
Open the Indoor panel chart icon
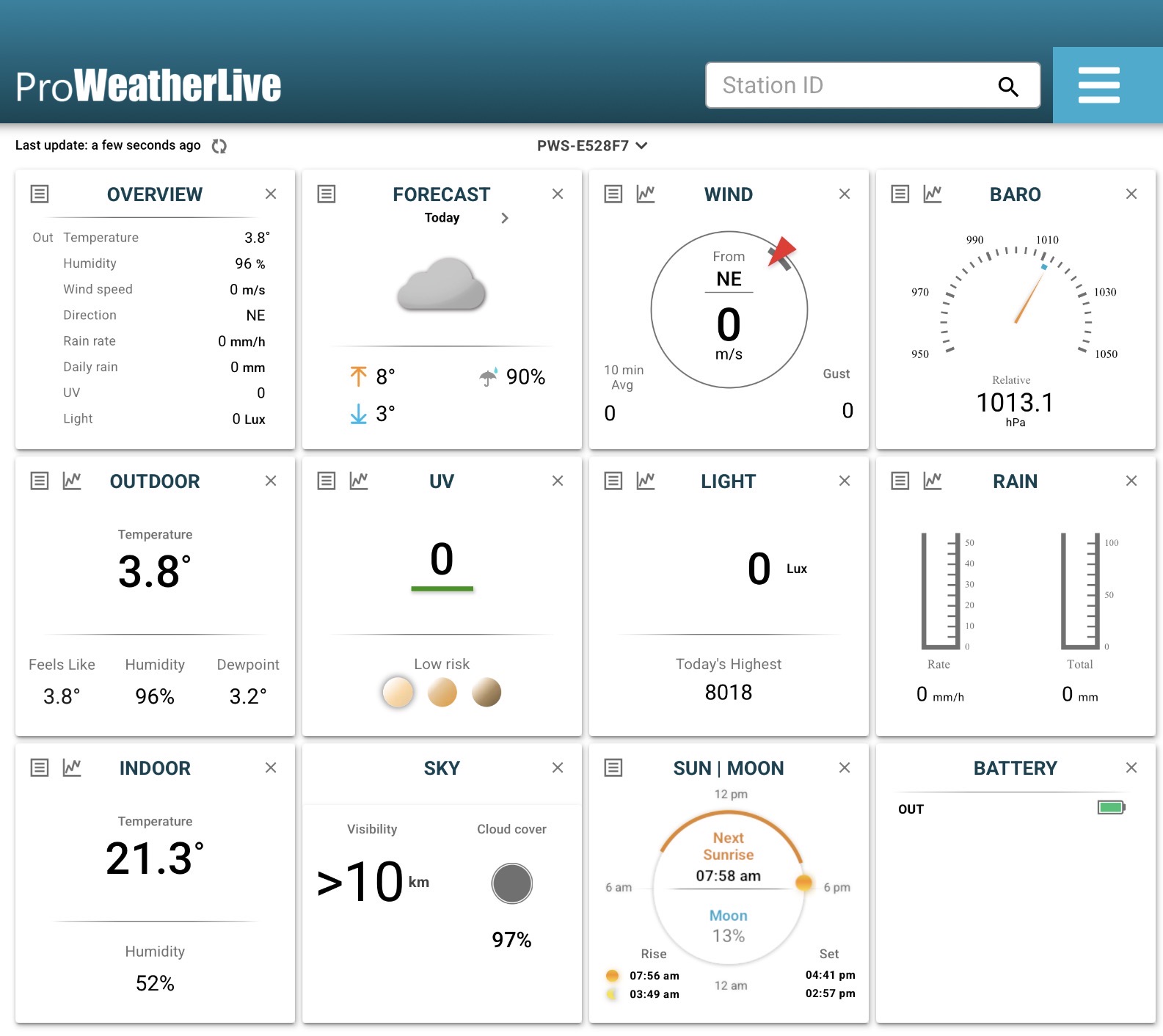click(x=72, y=767)
